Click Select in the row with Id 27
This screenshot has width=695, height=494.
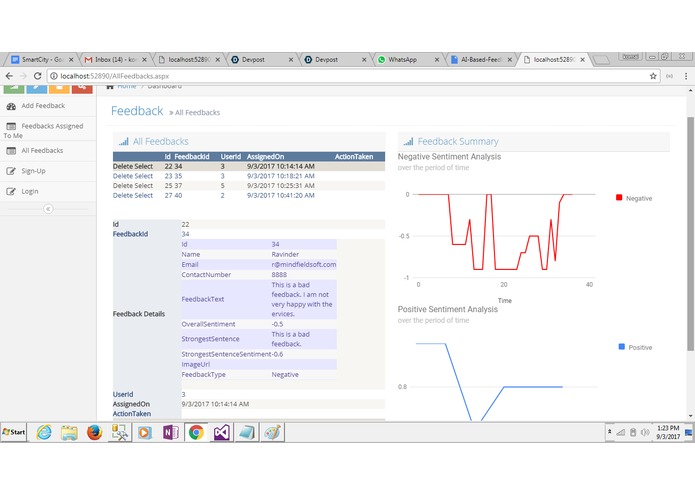tap(143, 196)
